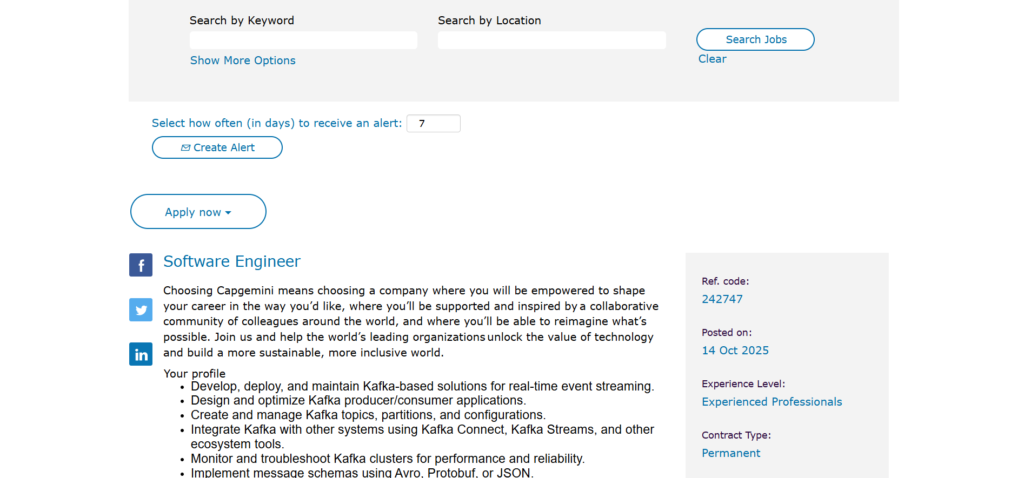Click the Search by Keyword label
Viewport: 1024px width, 478px height.
[x=242, y=20]
